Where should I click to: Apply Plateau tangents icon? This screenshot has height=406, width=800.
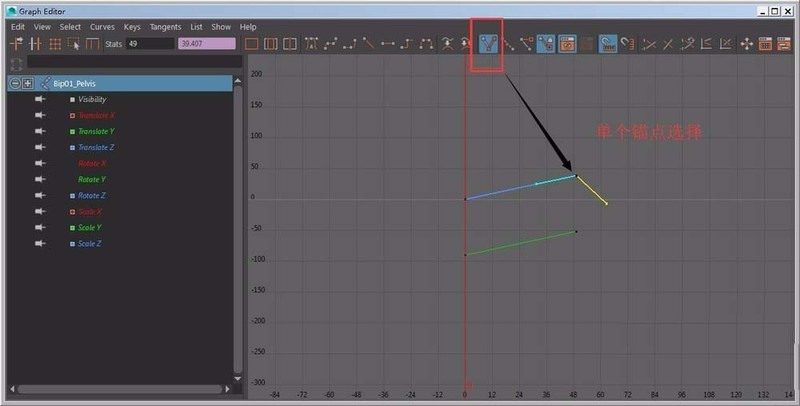(x=426, y=44)
